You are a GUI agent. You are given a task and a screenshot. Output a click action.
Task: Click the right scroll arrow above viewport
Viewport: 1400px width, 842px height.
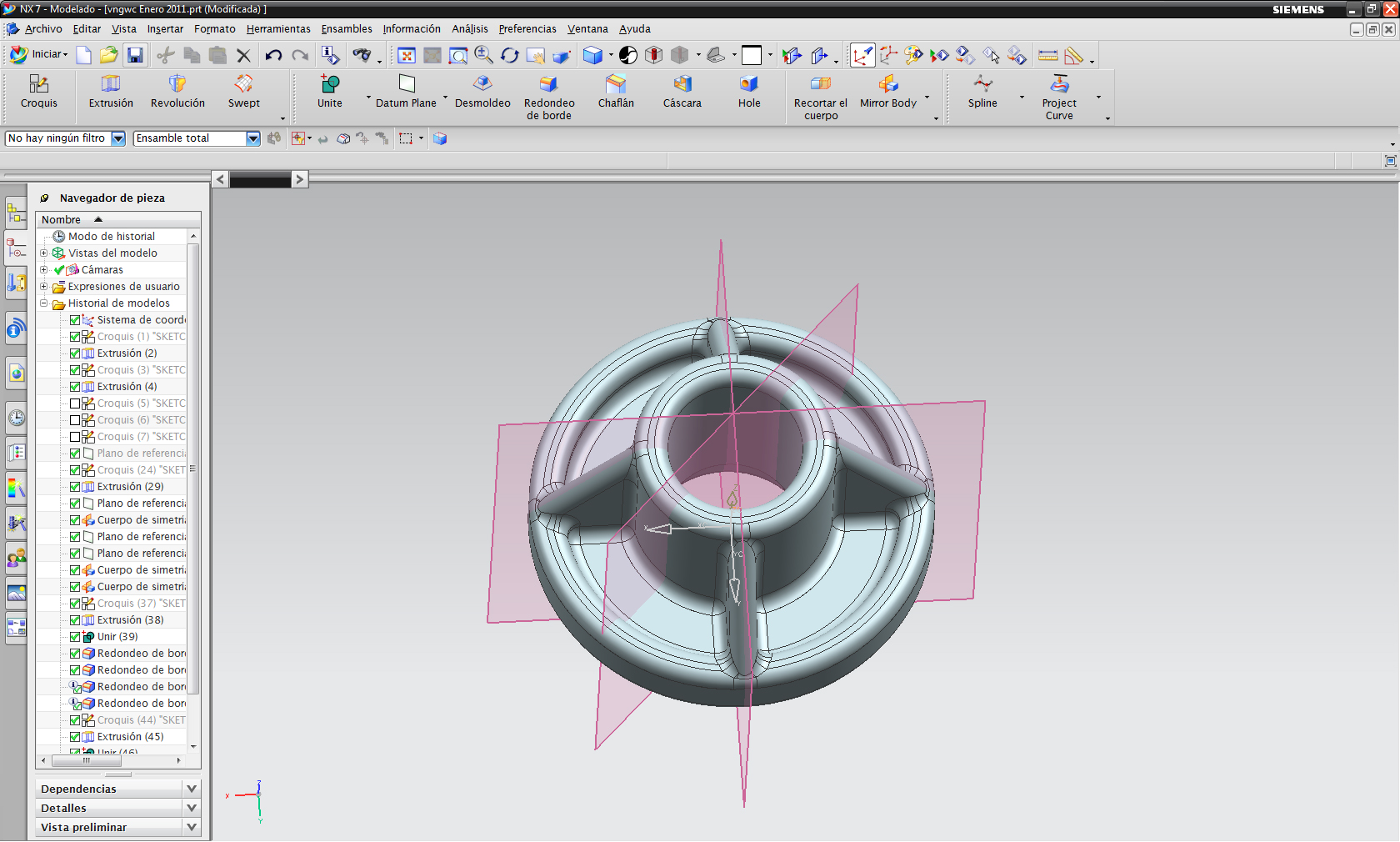(x=300, y=179)
